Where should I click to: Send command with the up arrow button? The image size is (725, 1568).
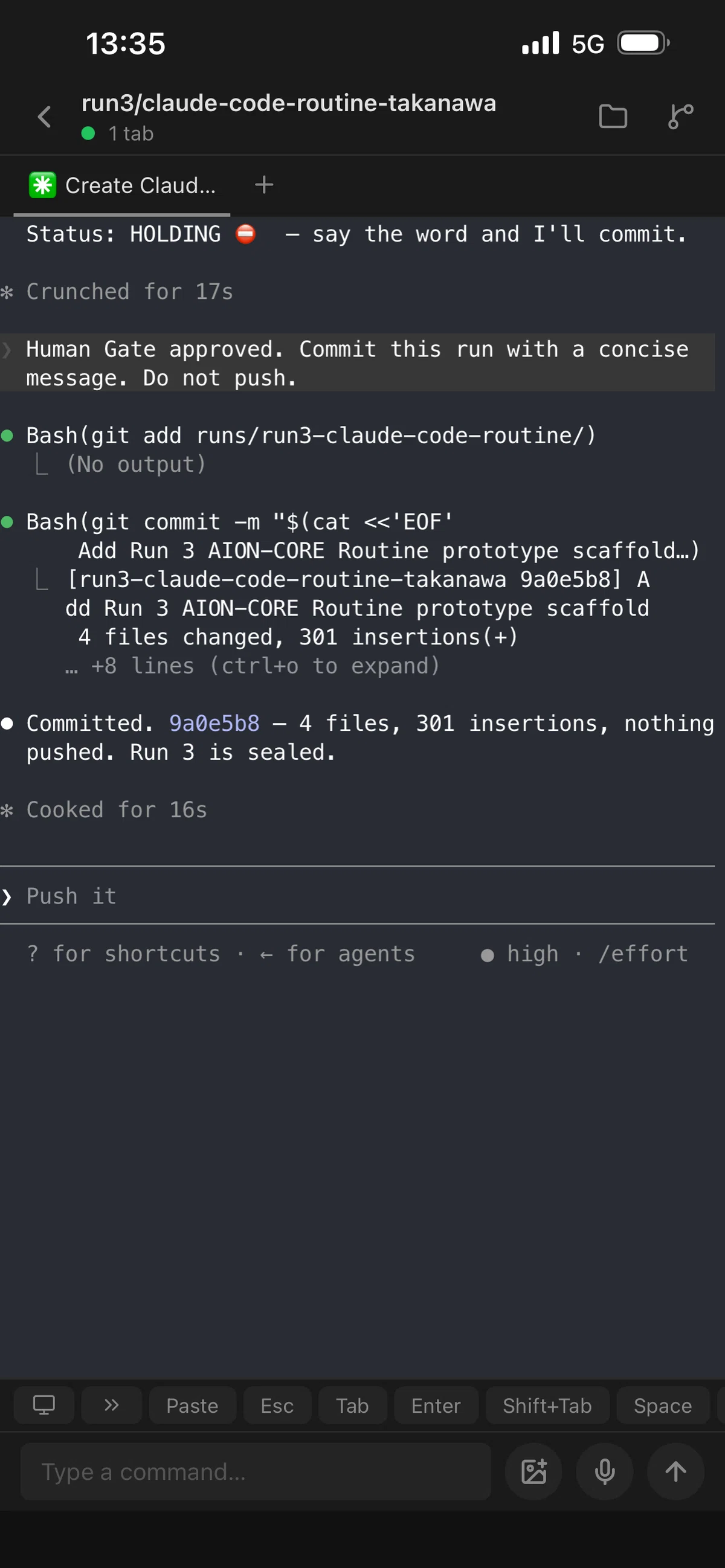(675, 1471)
